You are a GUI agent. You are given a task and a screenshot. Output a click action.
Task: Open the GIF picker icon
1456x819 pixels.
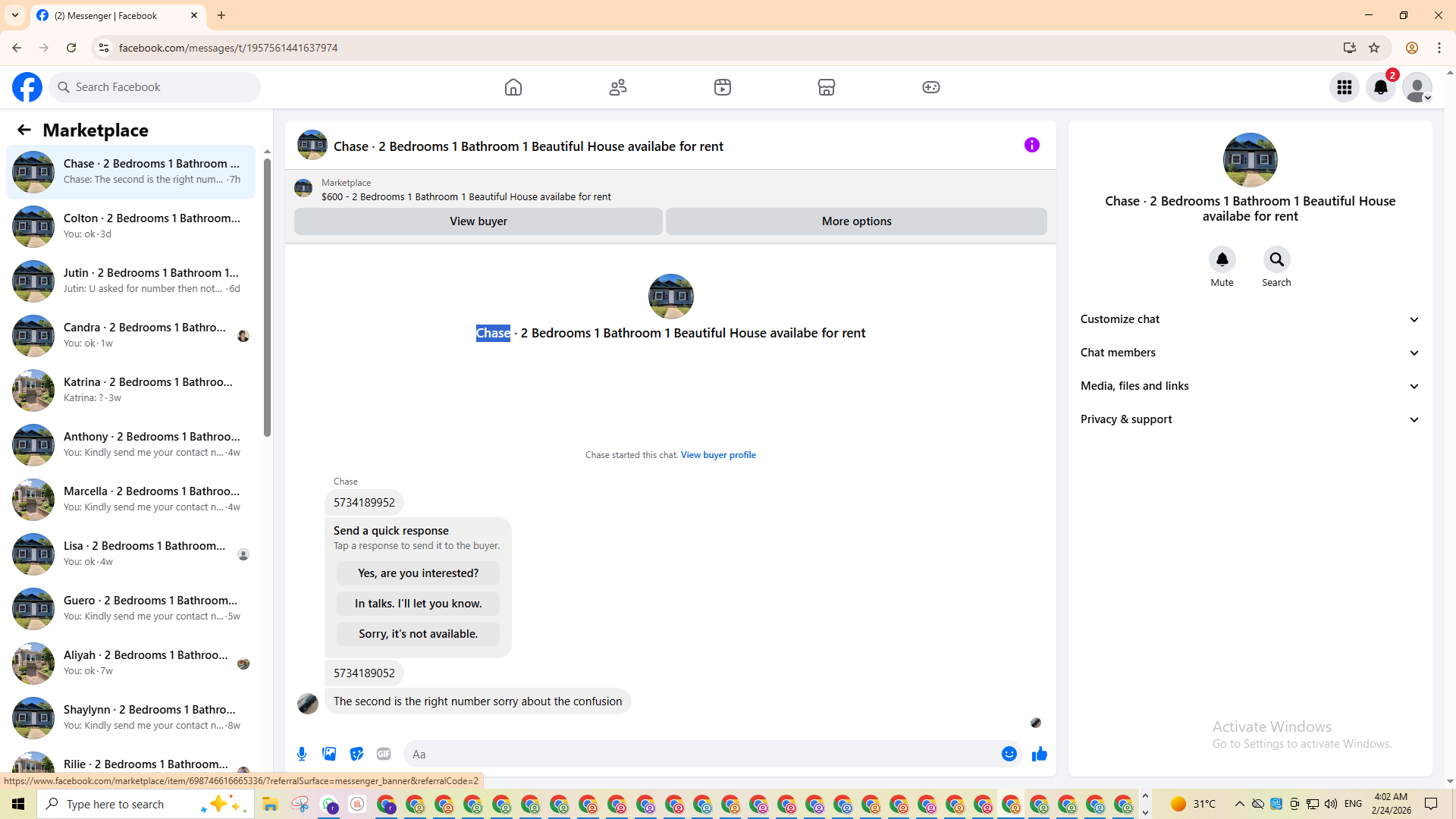[384, 754]
